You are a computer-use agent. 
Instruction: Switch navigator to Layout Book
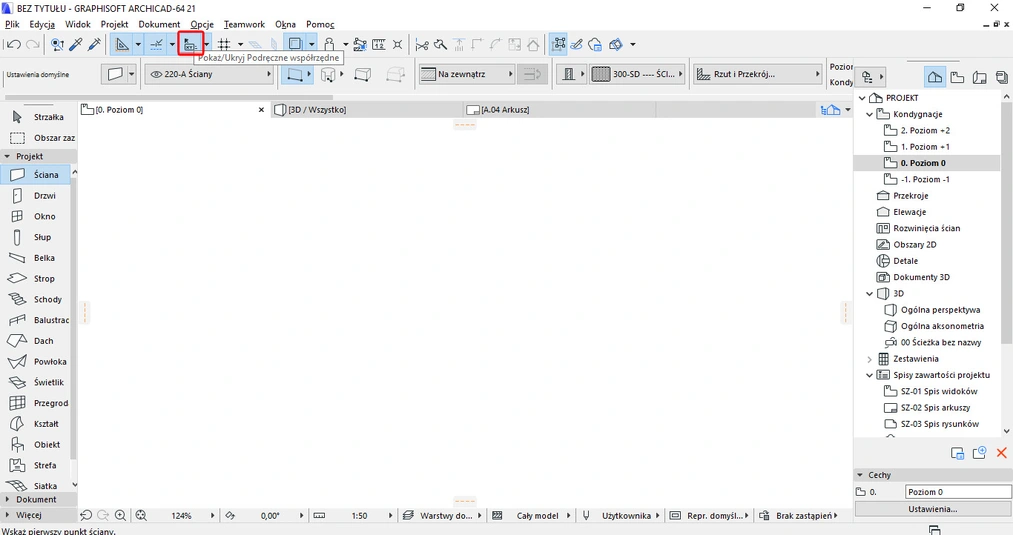click(x=979, y=78)
